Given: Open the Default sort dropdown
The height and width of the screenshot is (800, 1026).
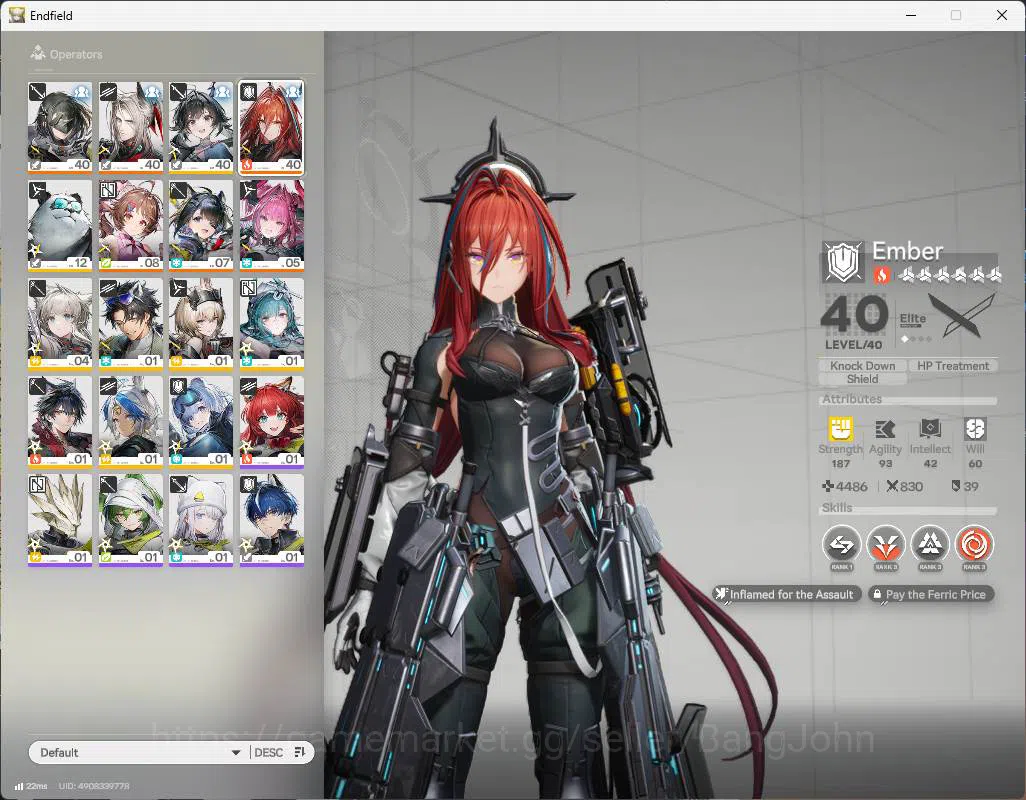Looking at the screenshot, I should click(139, 752).
